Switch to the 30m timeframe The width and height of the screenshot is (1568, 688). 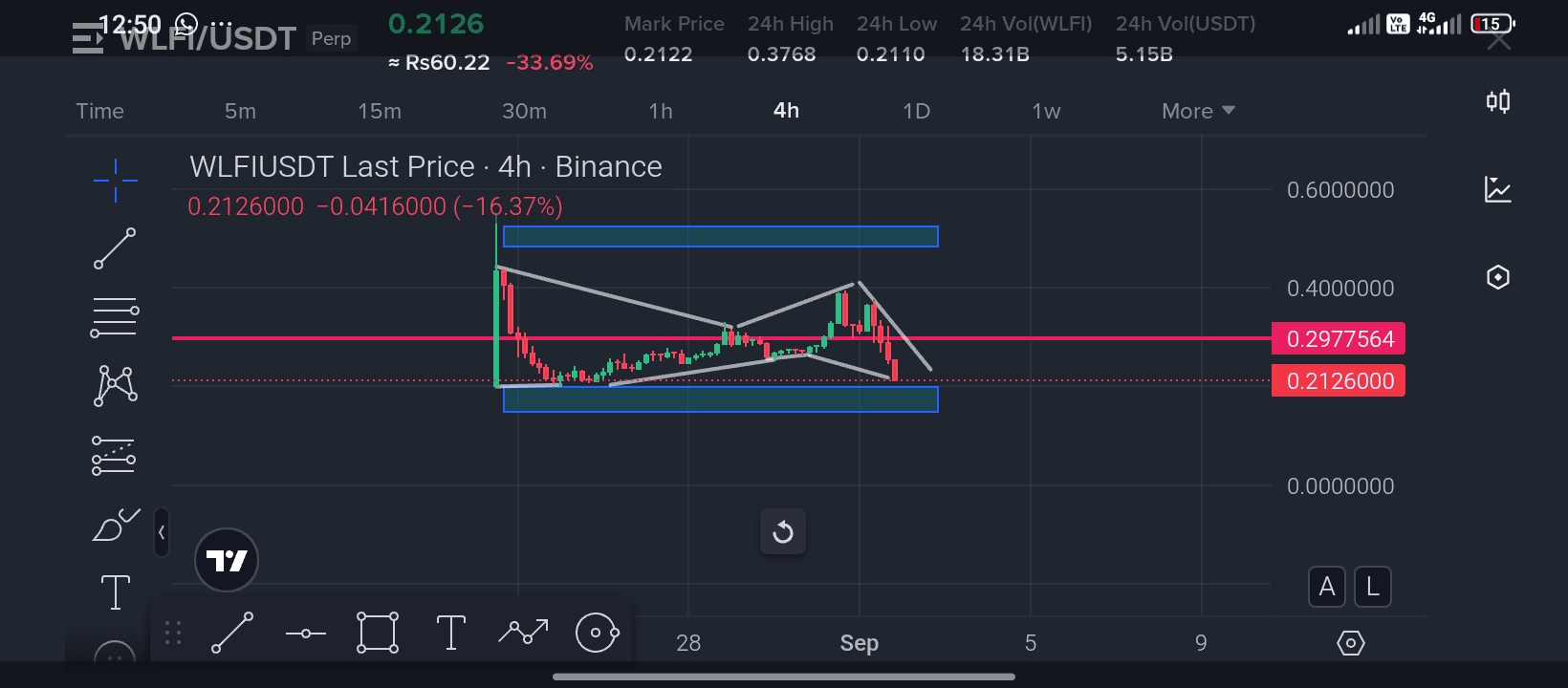525,111
